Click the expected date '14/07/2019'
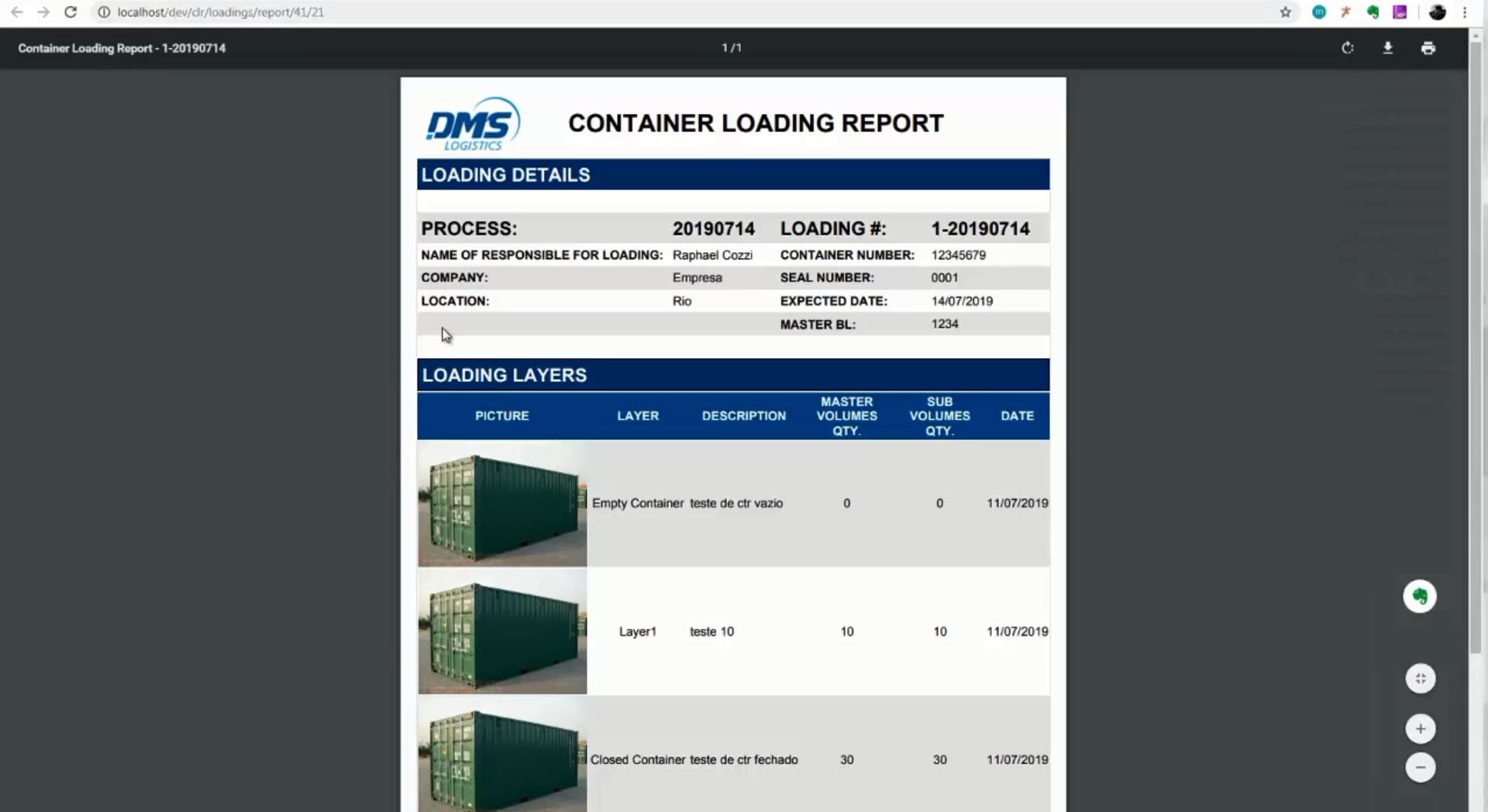The height and width of the screenshot is (812, 1488). (x=961, y=301)
